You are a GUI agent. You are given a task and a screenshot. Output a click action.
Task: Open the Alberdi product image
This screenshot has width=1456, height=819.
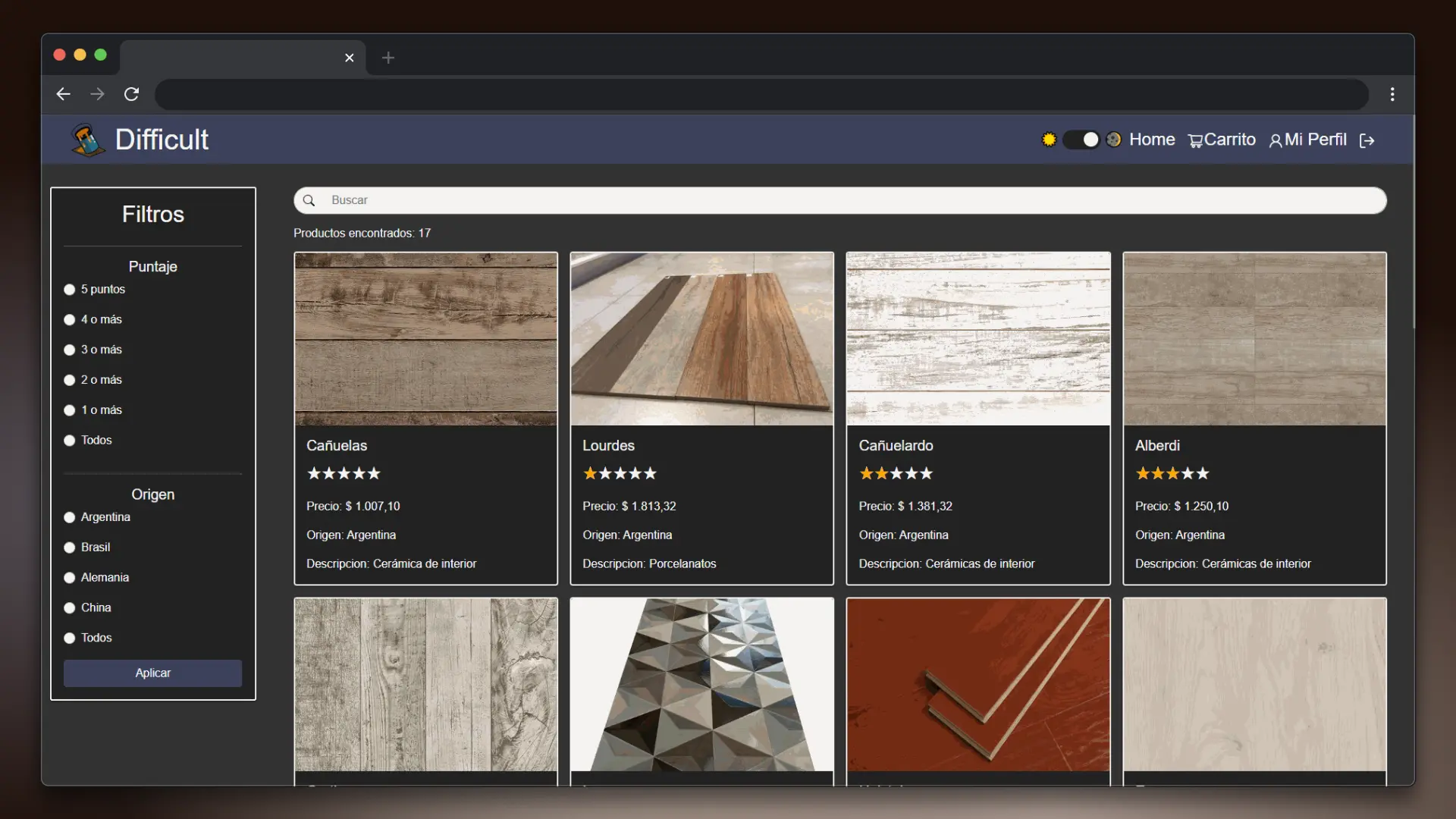[x=1254, y=339]
